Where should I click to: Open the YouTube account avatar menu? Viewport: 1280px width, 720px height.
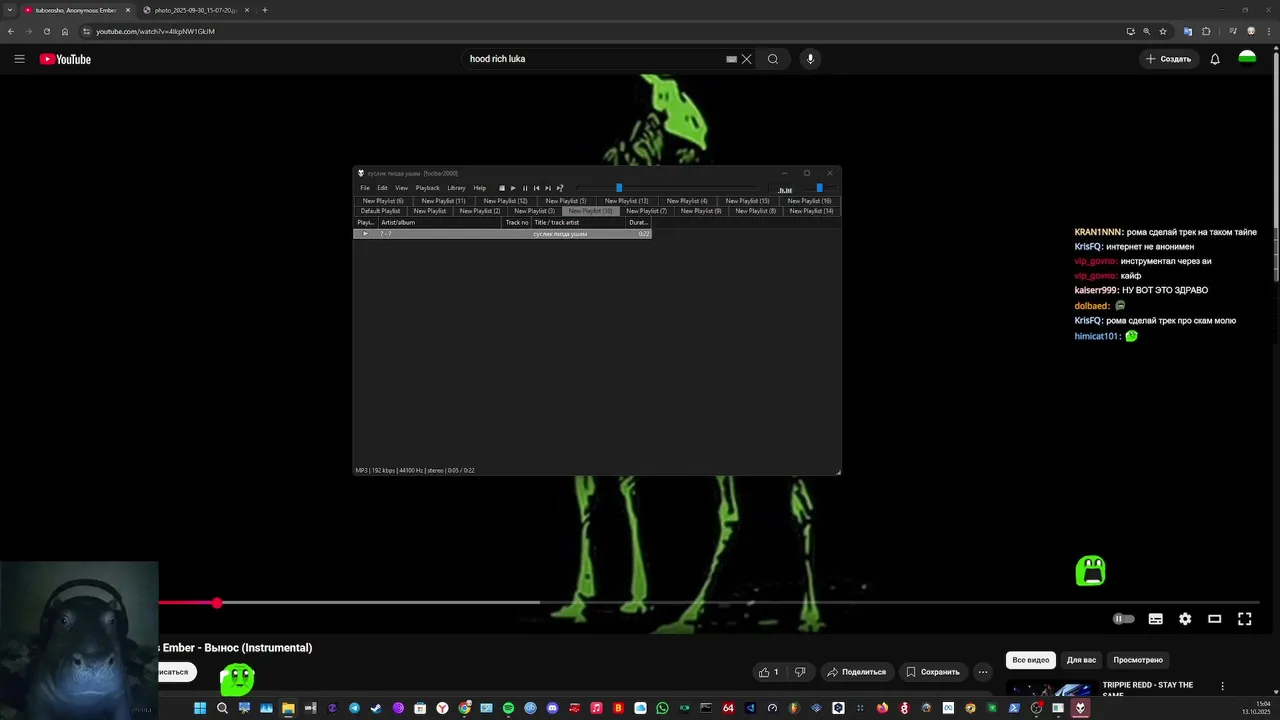[1247, 59]
